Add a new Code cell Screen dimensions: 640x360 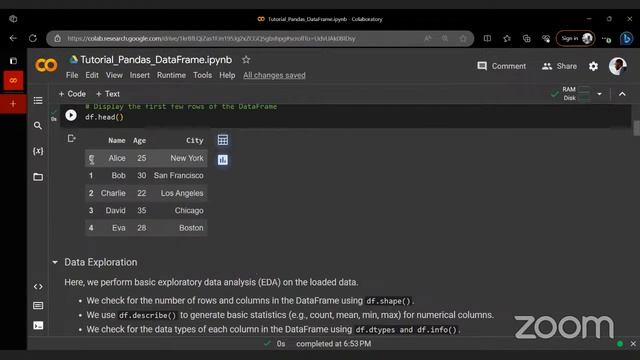(72, 94)
